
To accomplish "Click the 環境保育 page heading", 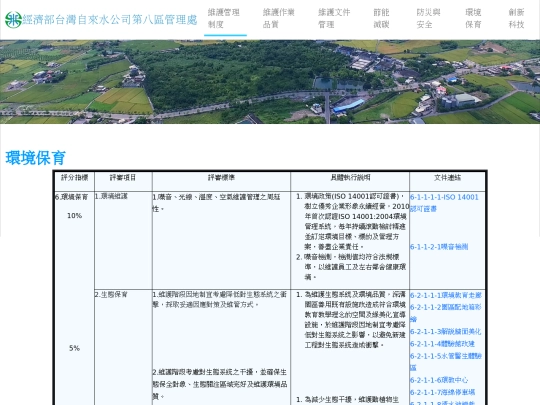I will tap(35, 158).
